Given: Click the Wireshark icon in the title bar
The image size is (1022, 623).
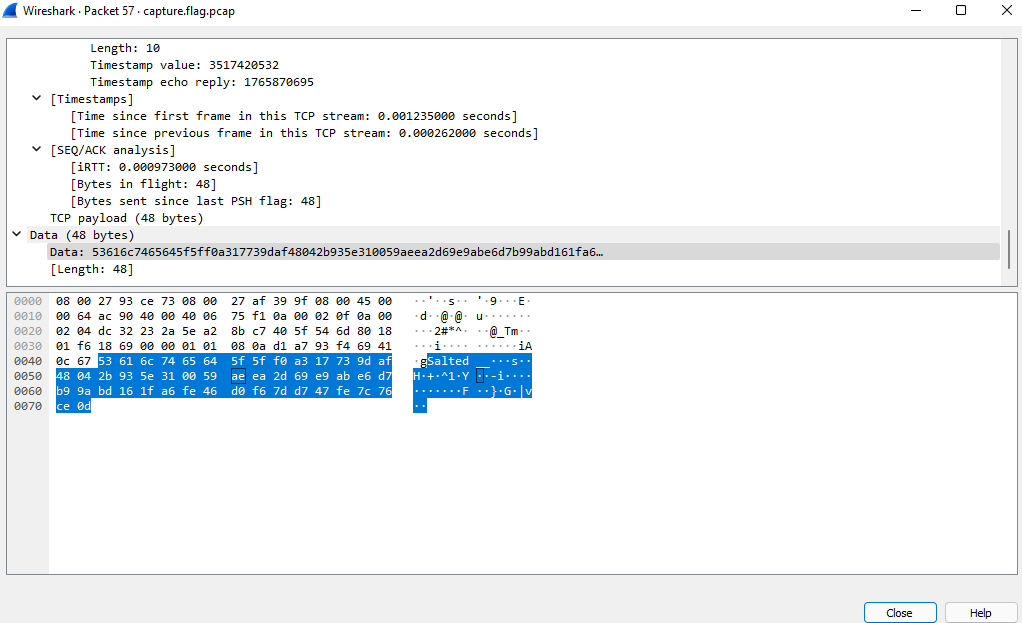Looking at the screenshot, I should [11, 10].
